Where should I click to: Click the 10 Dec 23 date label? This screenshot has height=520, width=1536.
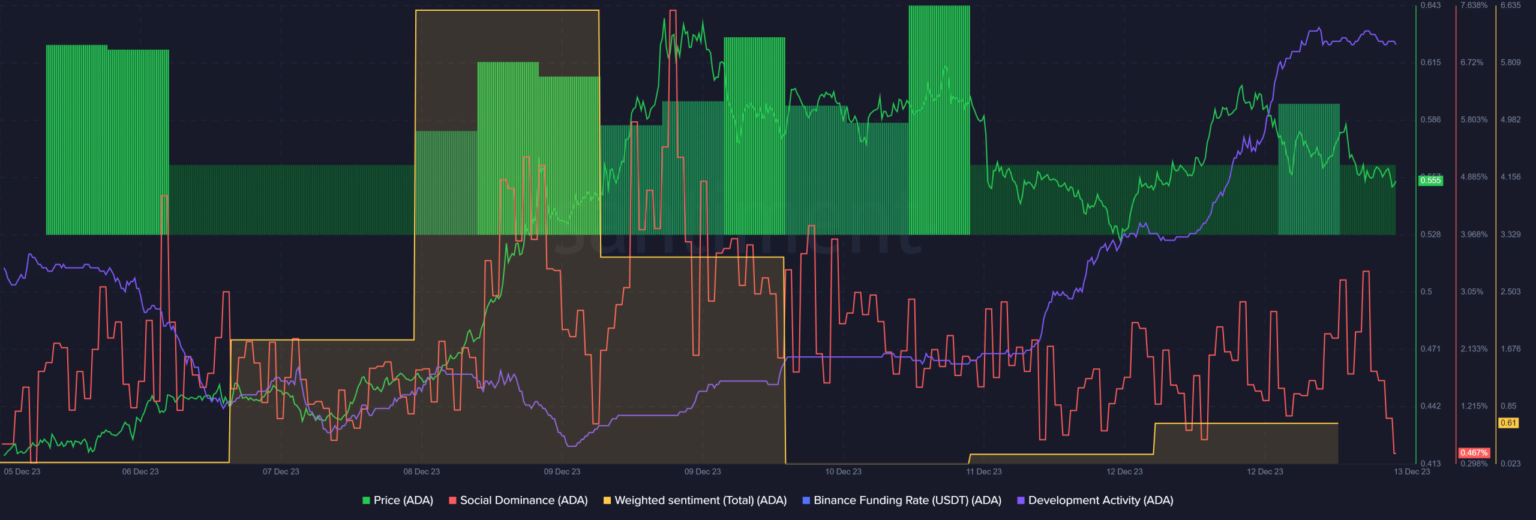pos(843,471)
